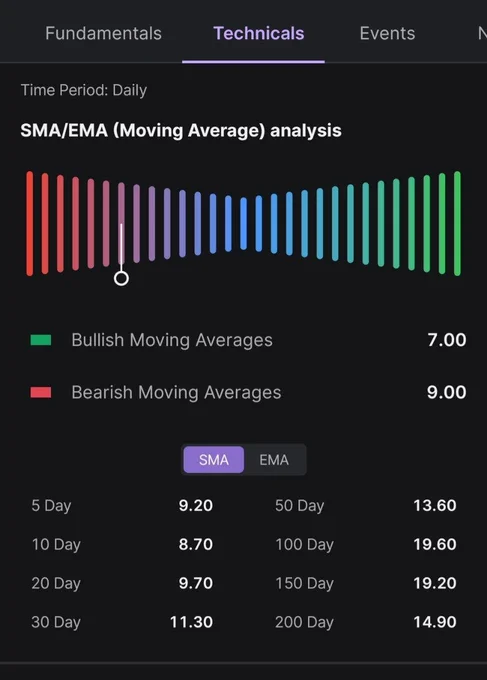This screenshot has width=487, height=680.
Task: Click the rightmost green gauge bar
Action: click(x=457, y=223)
